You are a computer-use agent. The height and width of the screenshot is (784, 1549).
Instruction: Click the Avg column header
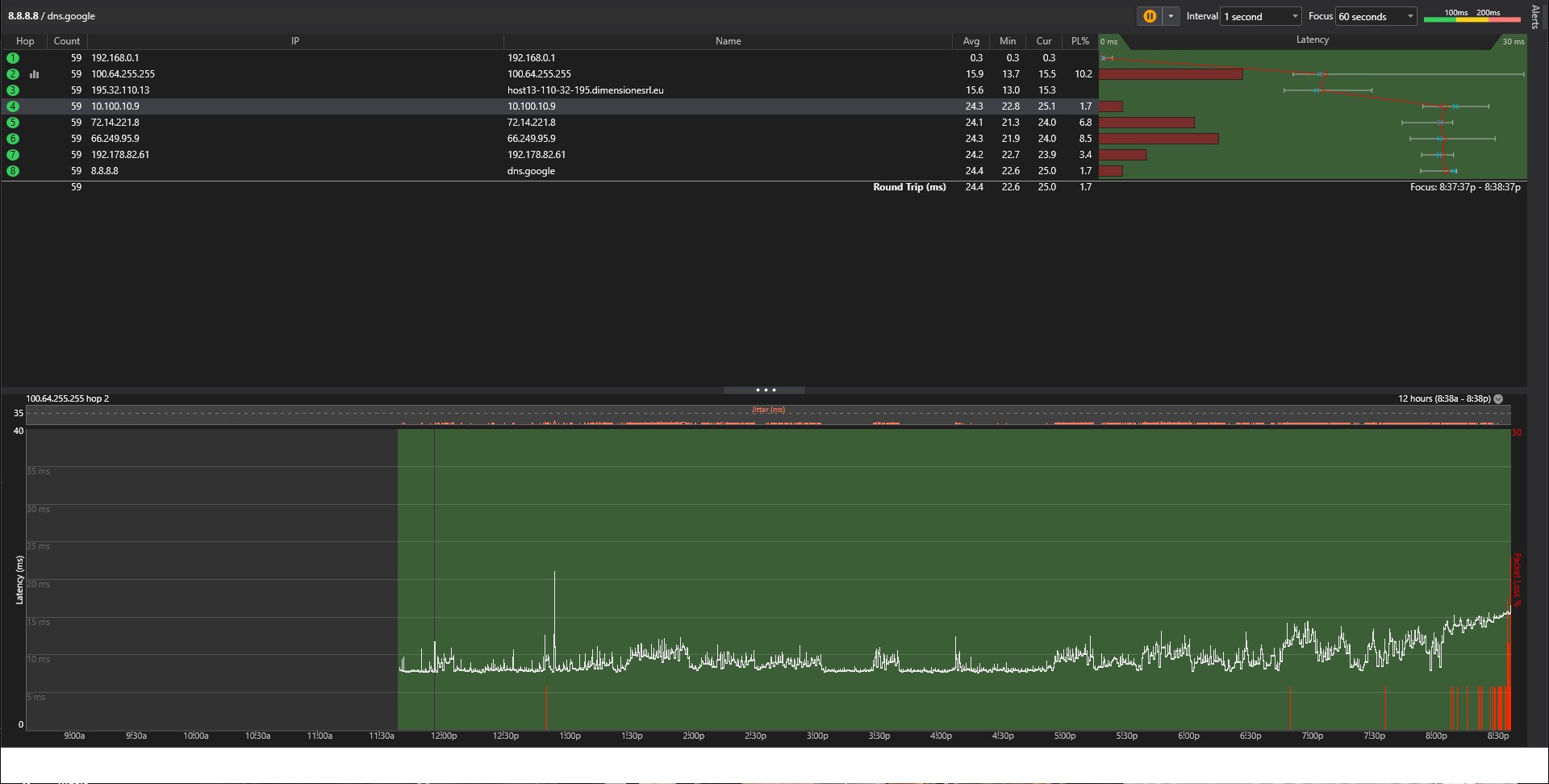pyautogui.click(x=971, y=41)
